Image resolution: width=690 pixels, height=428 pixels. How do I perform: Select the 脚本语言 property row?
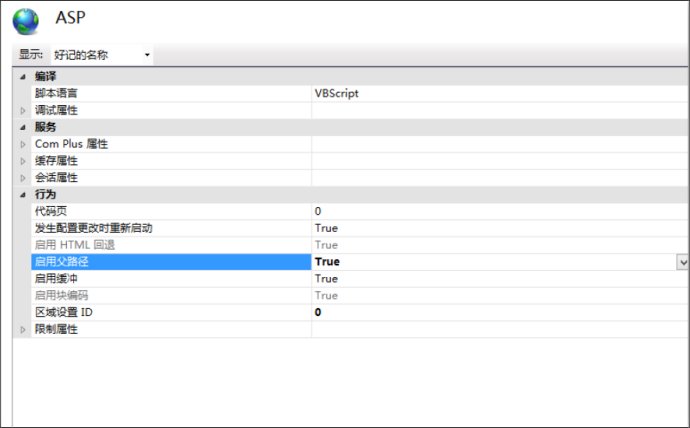56,93
